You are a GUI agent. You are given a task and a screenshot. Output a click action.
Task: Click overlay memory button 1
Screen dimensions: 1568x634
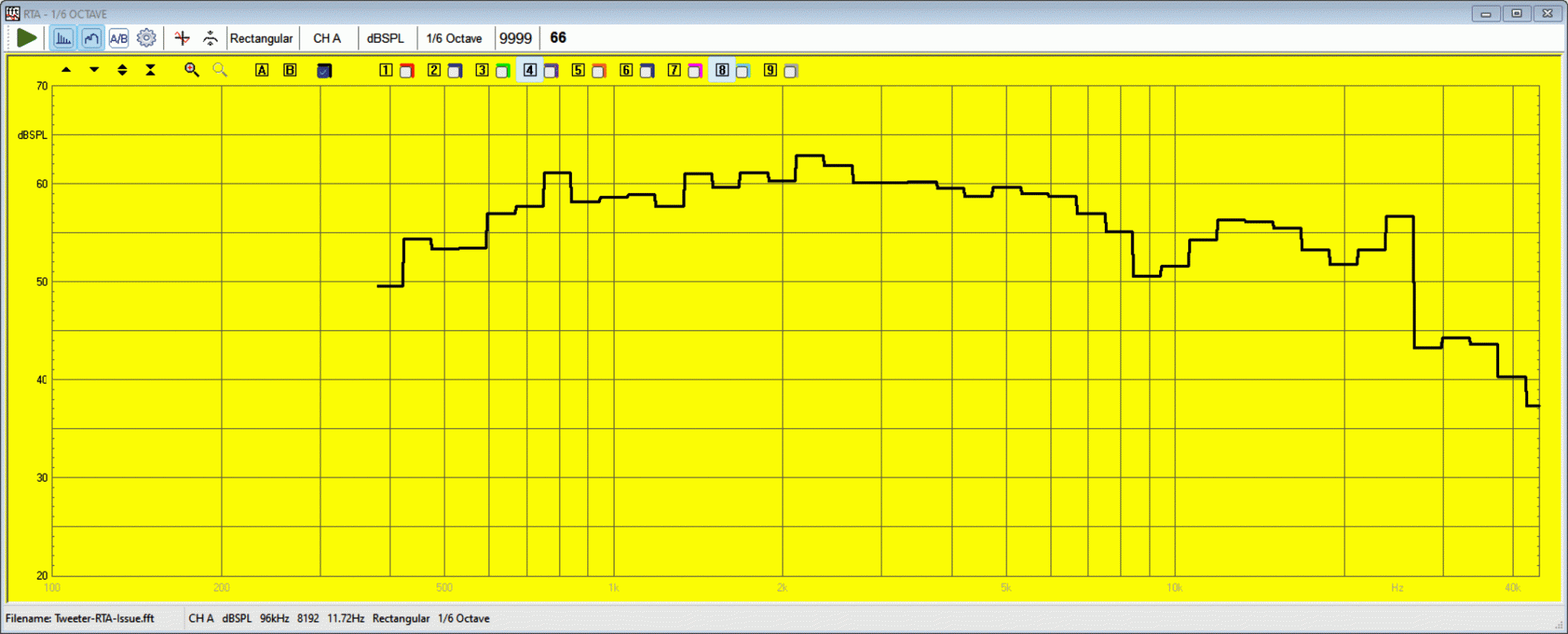(386, 70)
